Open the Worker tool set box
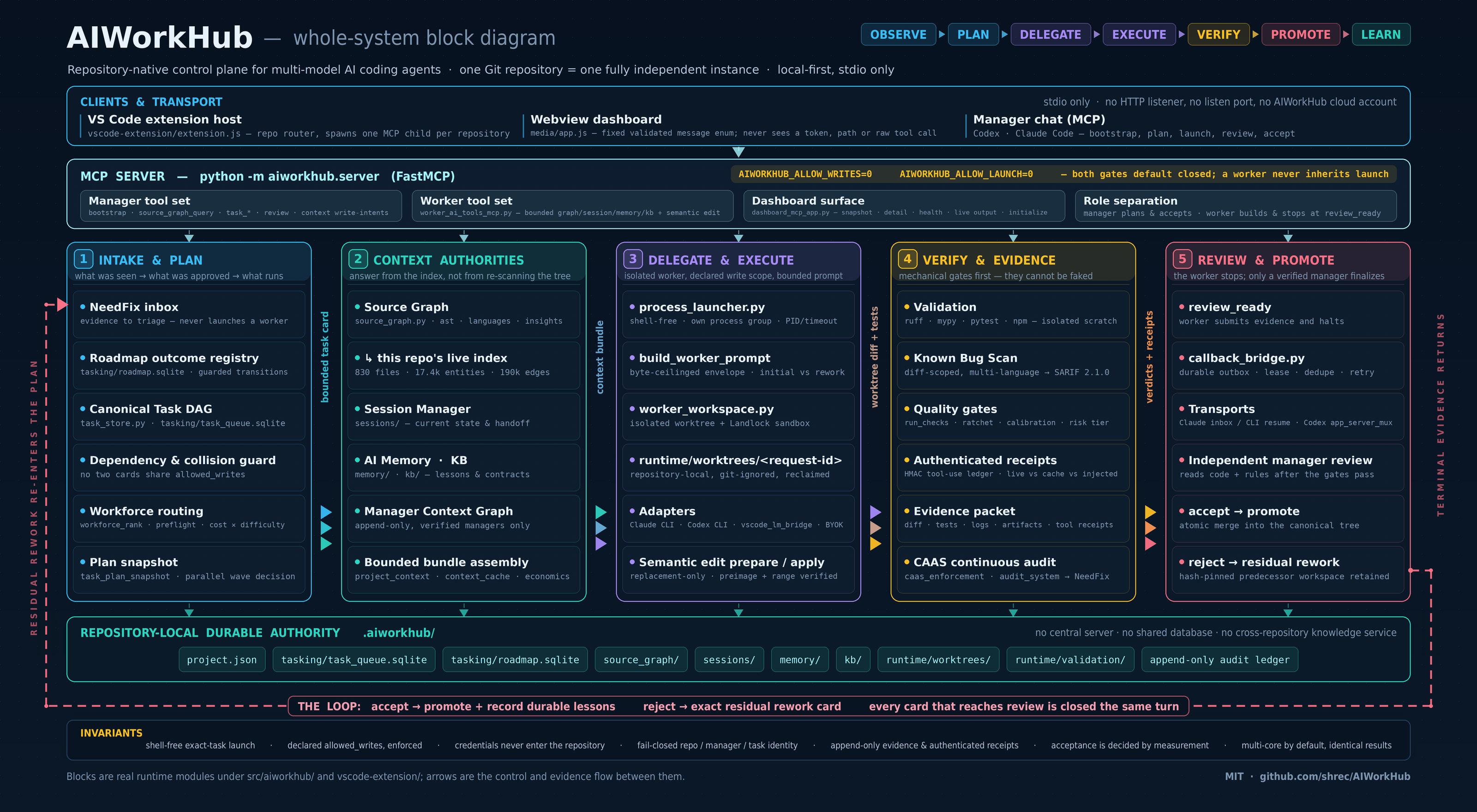Viewport: 1477px width, 812px height. 572,206
